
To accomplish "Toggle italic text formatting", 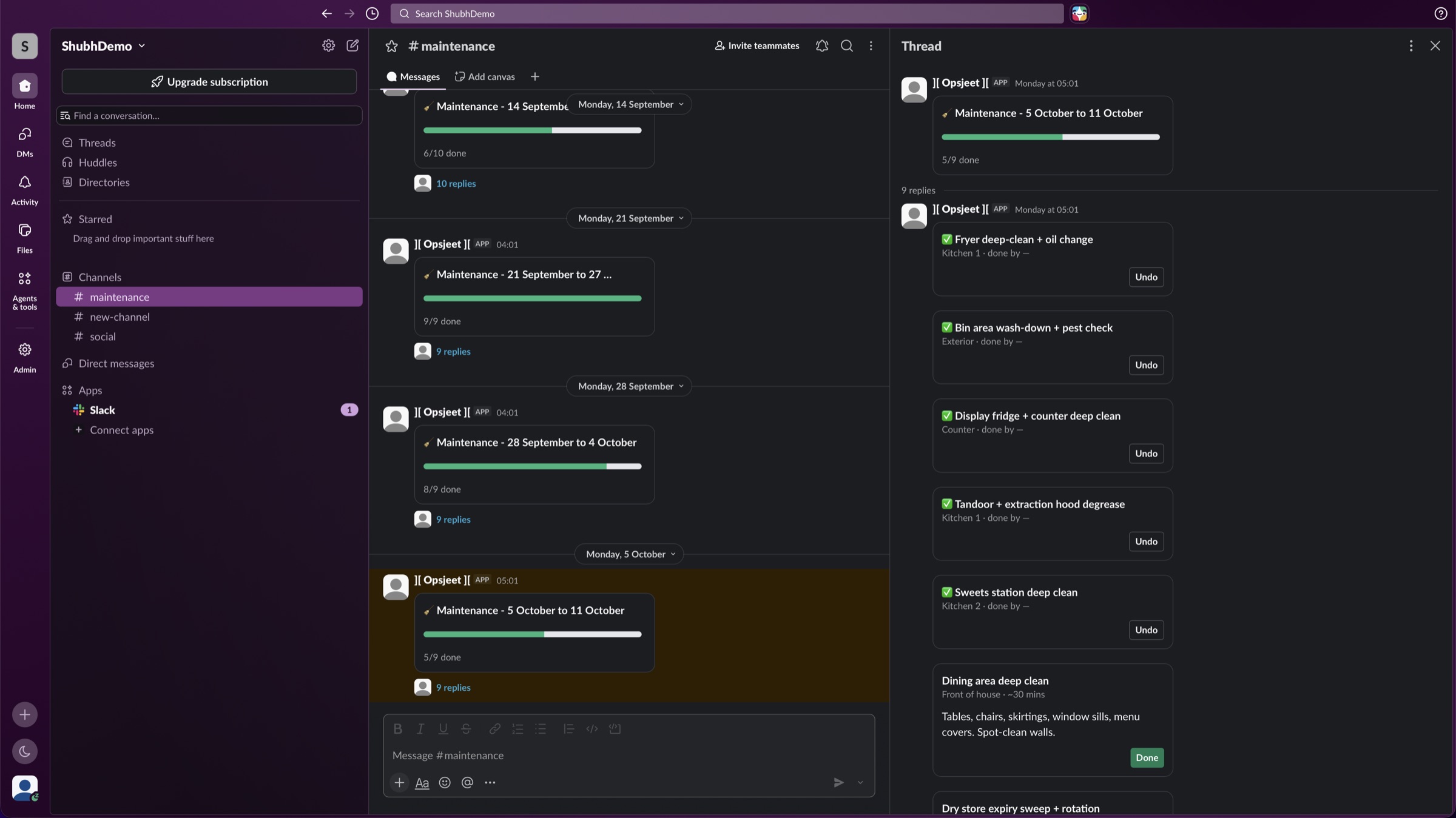I will coord(420,729).
